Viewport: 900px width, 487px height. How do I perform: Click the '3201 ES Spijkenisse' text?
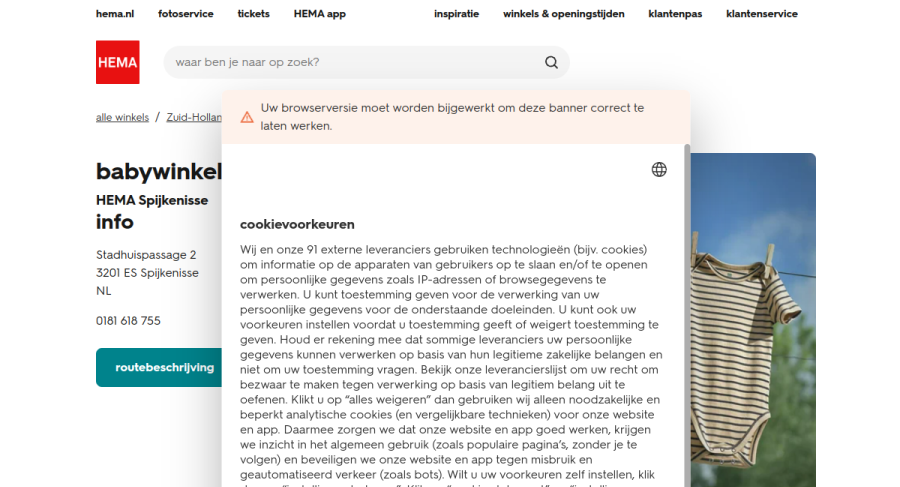coord(147,273)
